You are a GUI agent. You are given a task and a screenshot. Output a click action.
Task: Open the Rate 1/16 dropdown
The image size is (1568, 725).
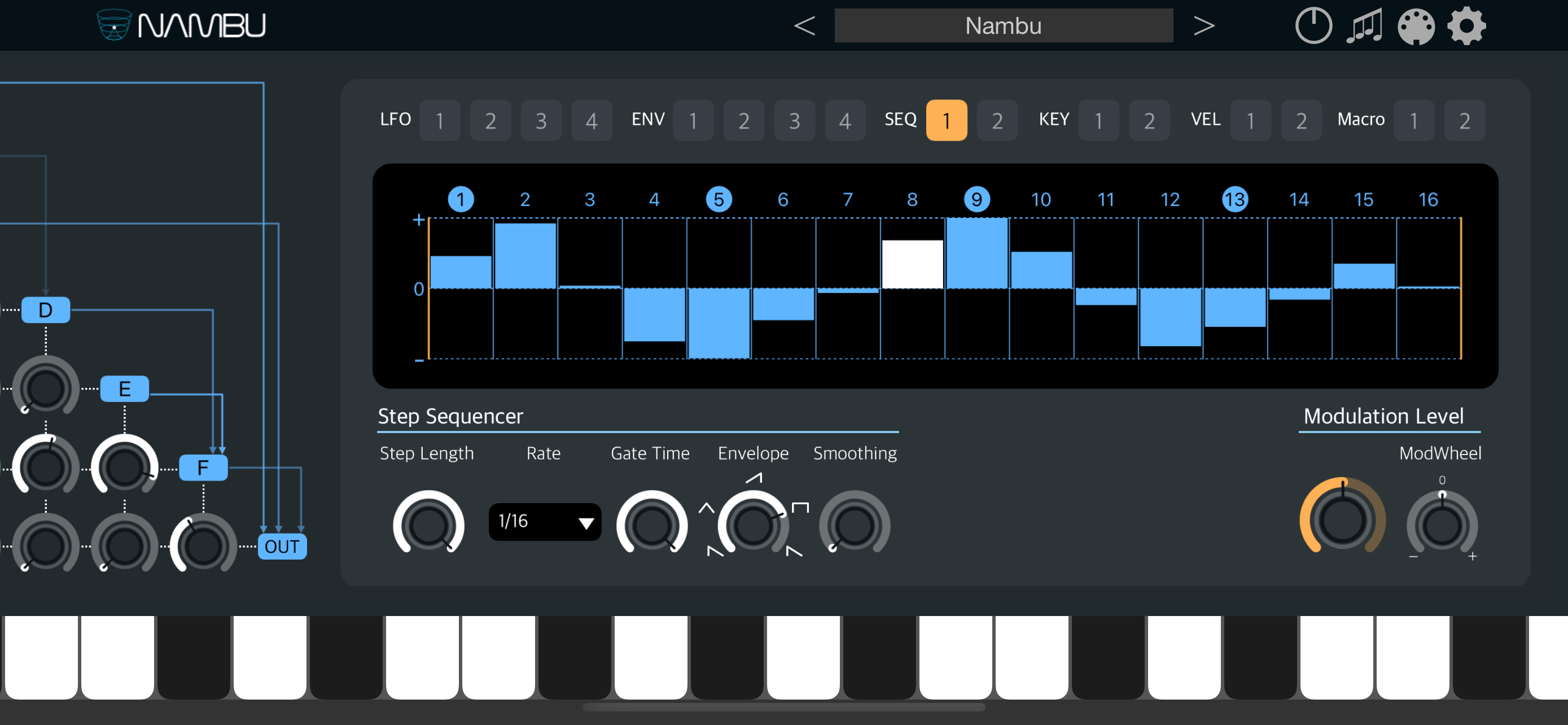[544, 522]
